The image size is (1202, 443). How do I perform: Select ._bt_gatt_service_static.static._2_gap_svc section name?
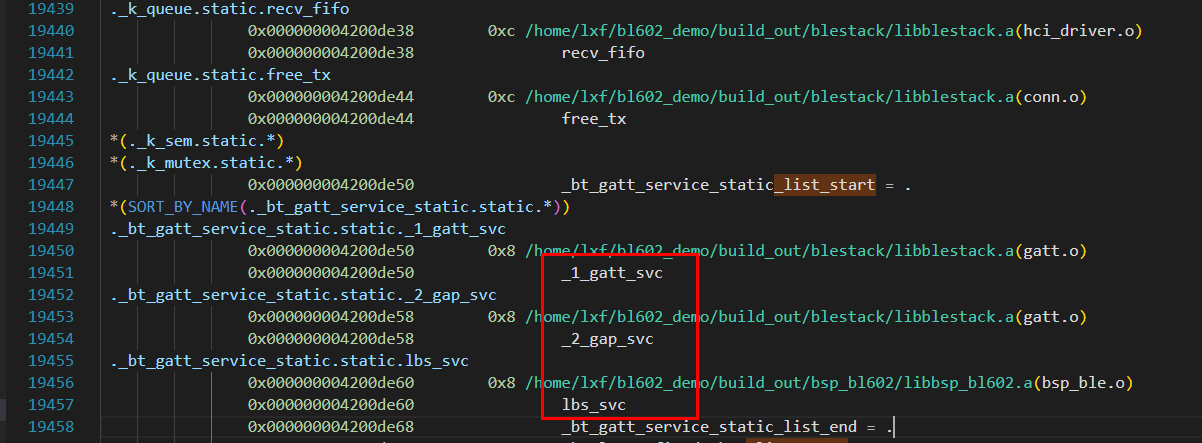(303, 295)
